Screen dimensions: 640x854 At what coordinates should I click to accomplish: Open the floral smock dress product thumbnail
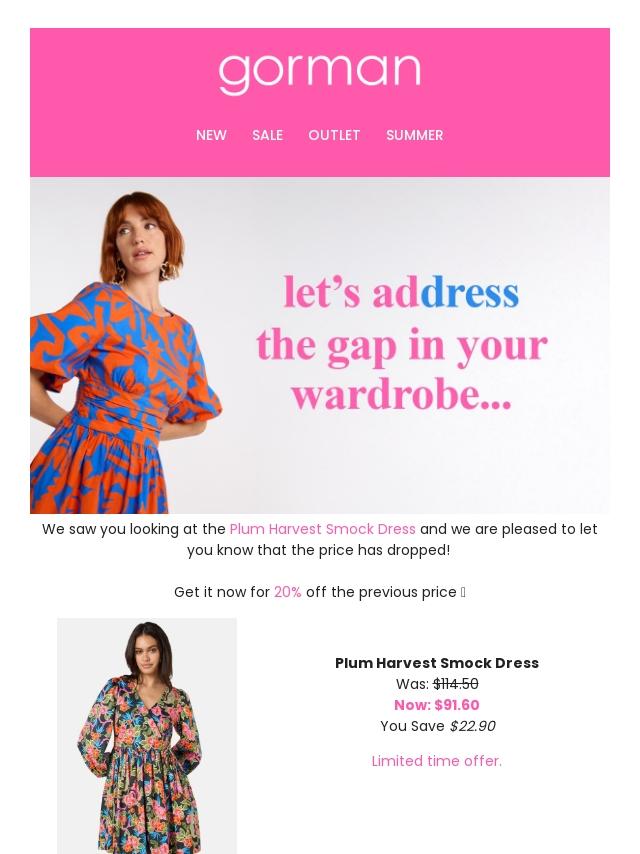[x=147, y=736]
